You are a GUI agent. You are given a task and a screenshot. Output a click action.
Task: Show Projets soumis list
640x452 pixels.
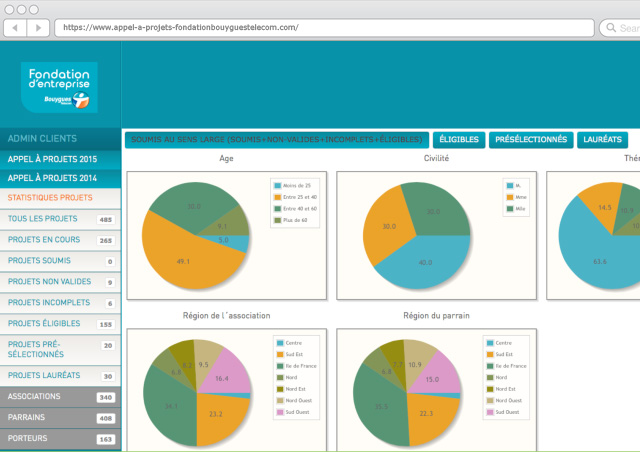coord(60,261)
